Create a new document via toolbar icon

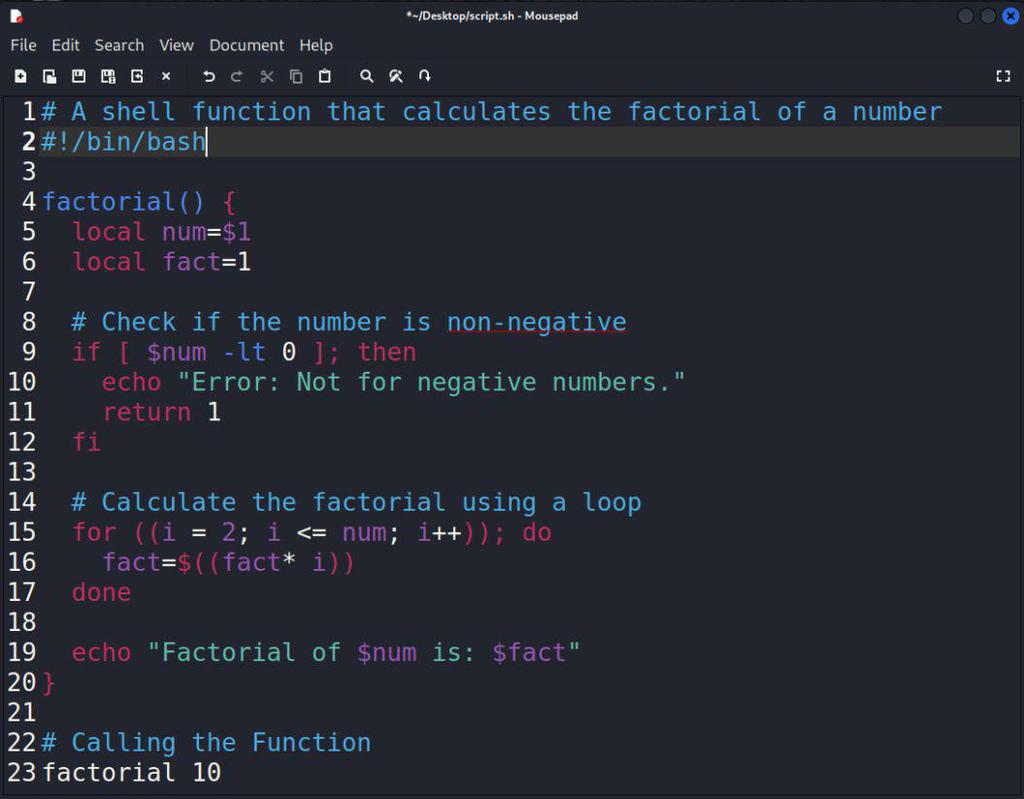[20, 76]
